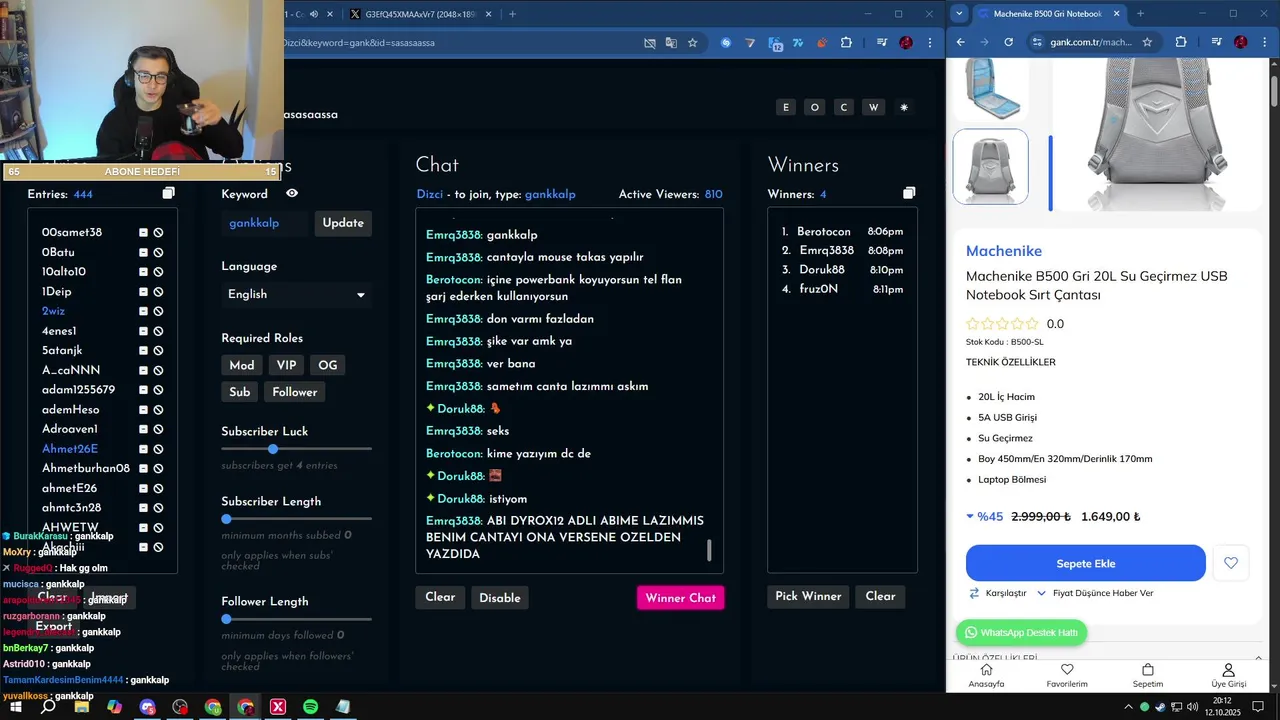The width and height of the screenshot is (1280, 720).
Task: Reload the gank.com.tr page
Action: (x=1008, y=42)
